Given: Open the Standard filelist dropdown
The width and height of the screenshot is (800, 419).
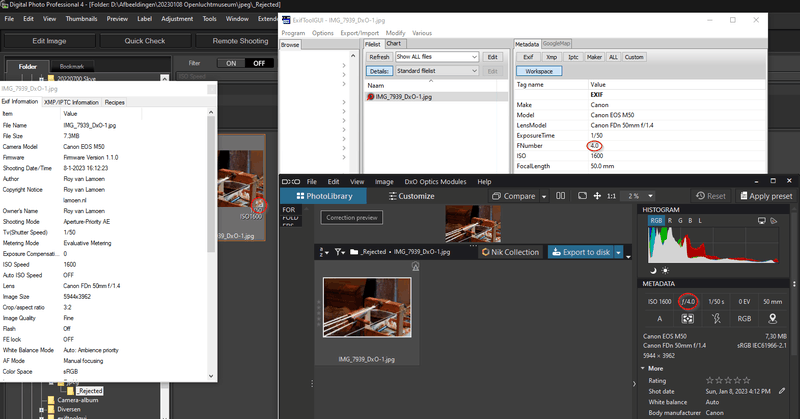Looking at the screenshot, I should click(437, 71).
